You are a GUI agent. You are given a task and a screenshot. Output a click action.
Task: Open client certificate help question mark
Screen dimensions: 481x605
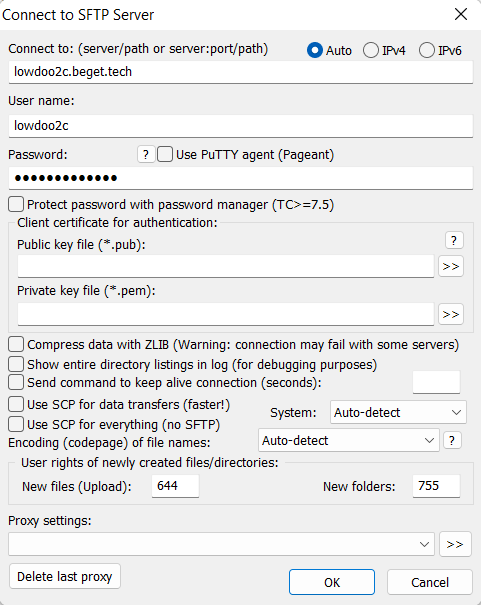coord(454,240)
